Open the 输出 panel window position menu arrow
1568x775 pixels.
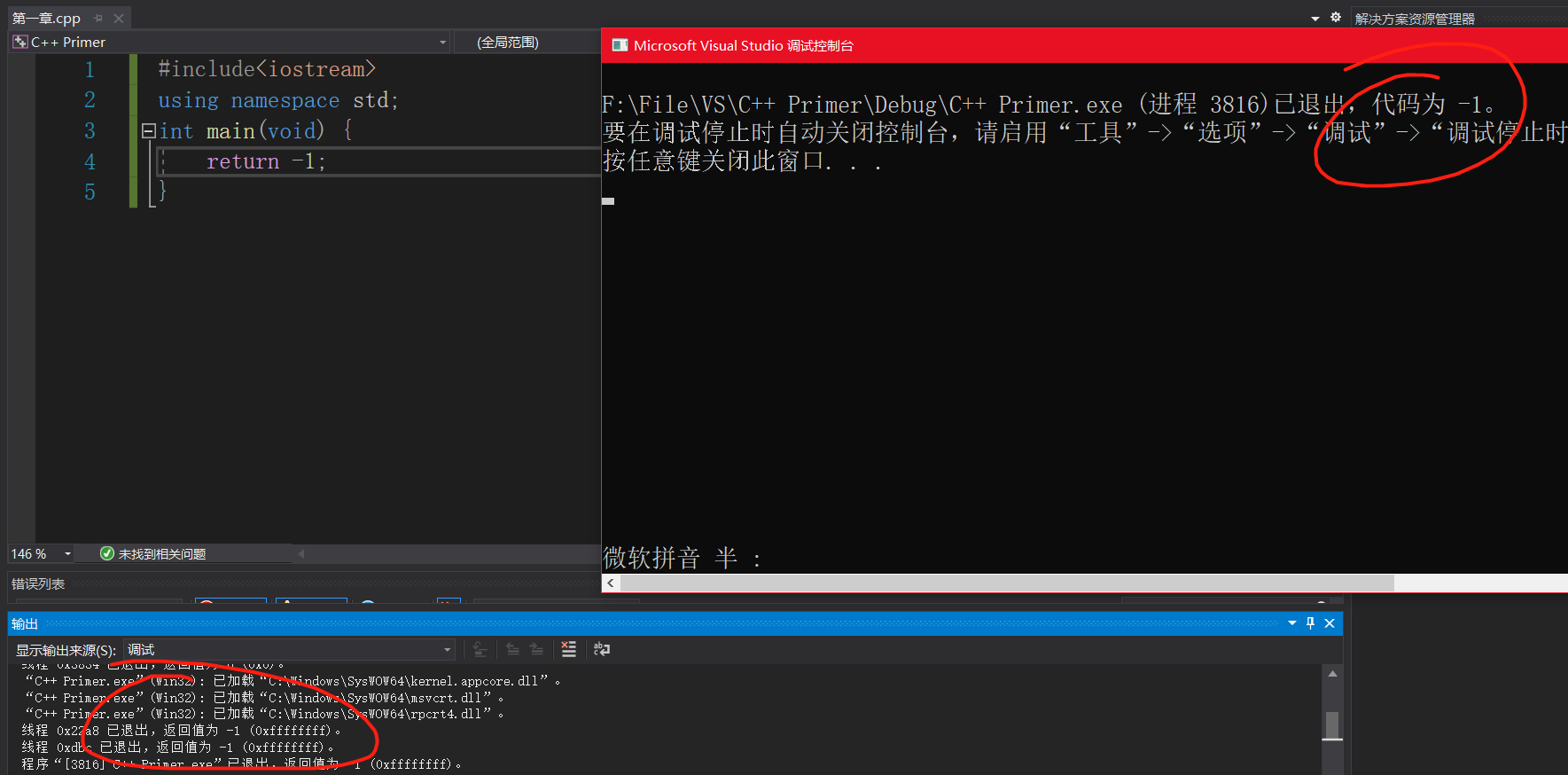1292,623
